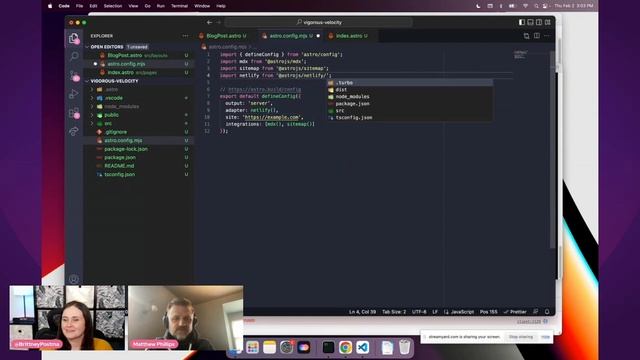Open the File menu in menu bar

pyautogui.click(x=79, y=6)
